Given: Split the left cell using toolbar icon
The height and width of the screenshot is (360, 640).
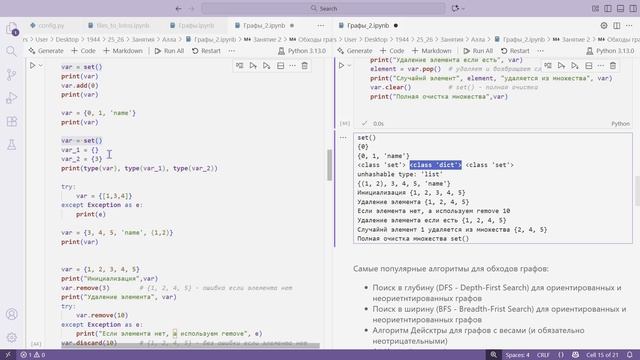Looking at the screenshot, I should click(x=280, y=66).
